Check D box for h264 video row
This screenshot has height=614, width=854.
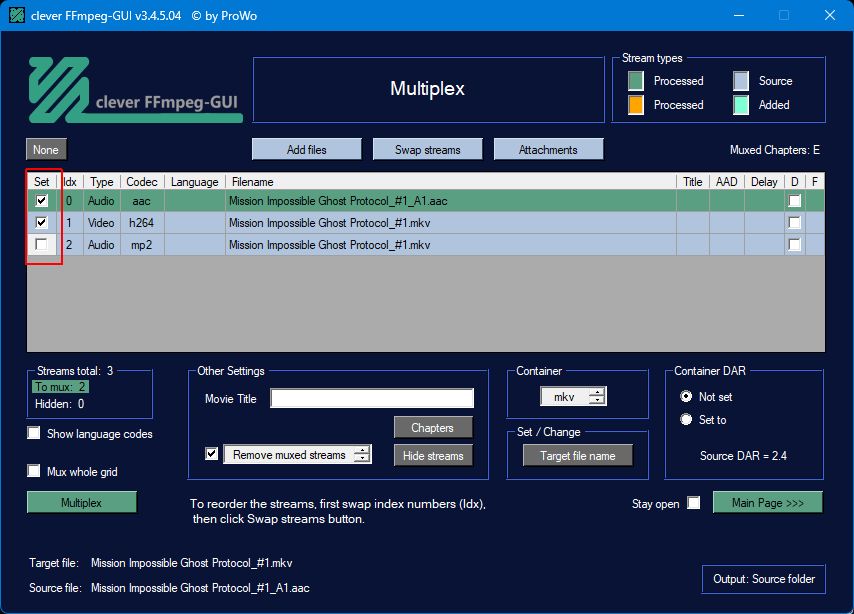point(795,223)
